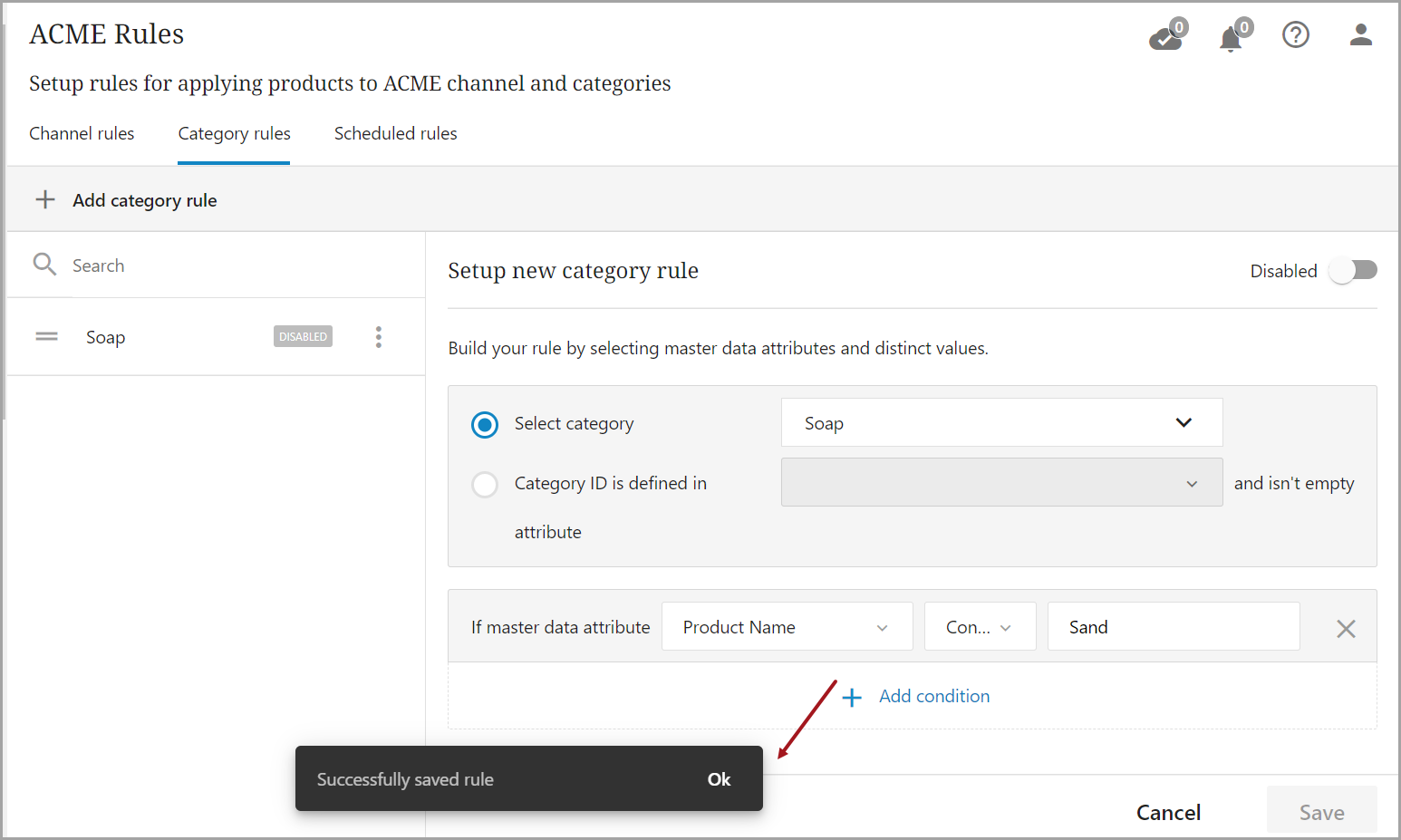Choose the Select category radio button

(485, 424)
